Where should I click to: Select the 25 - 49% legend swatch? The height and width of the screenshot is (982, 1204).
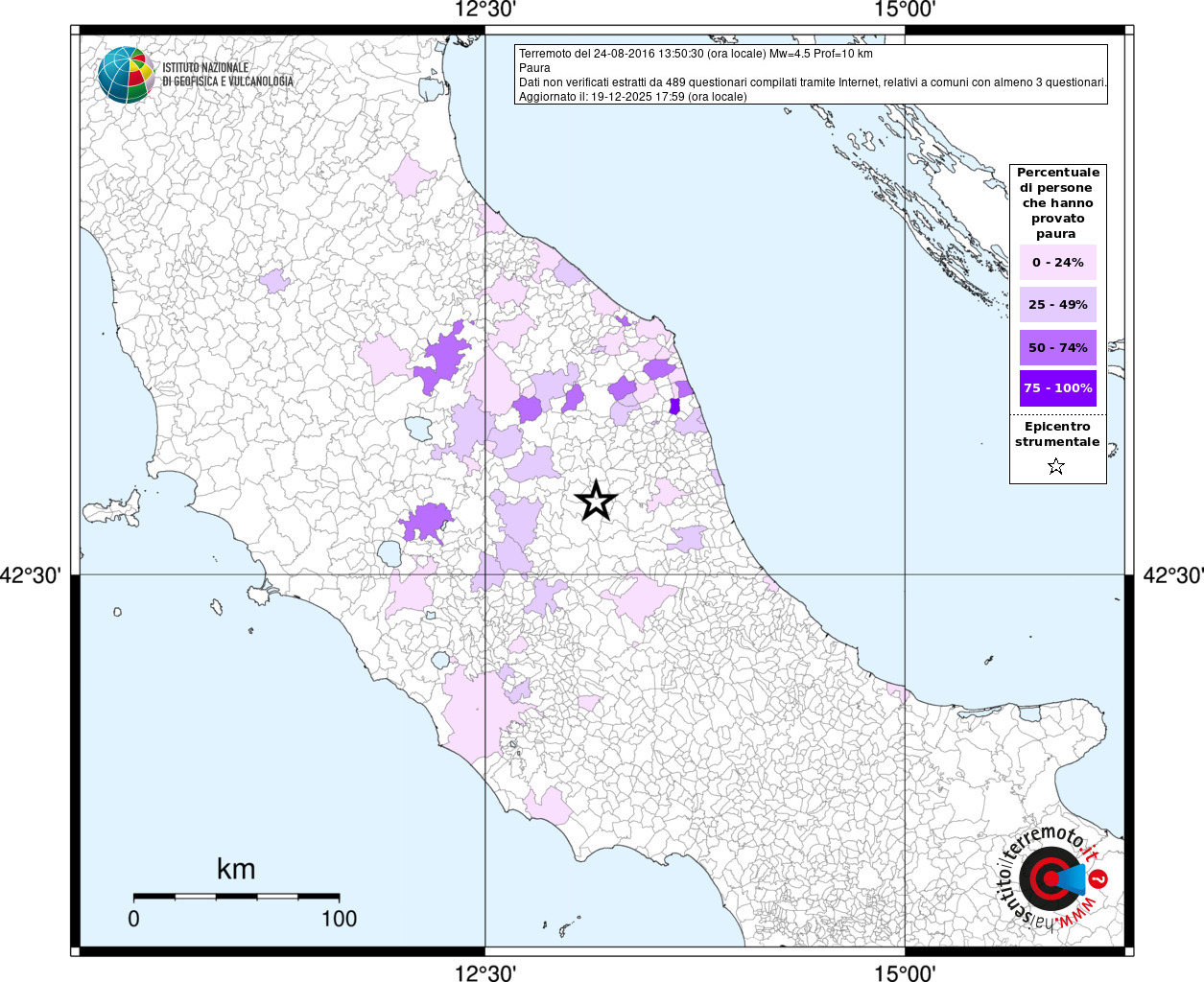[x=1058, y=305]
